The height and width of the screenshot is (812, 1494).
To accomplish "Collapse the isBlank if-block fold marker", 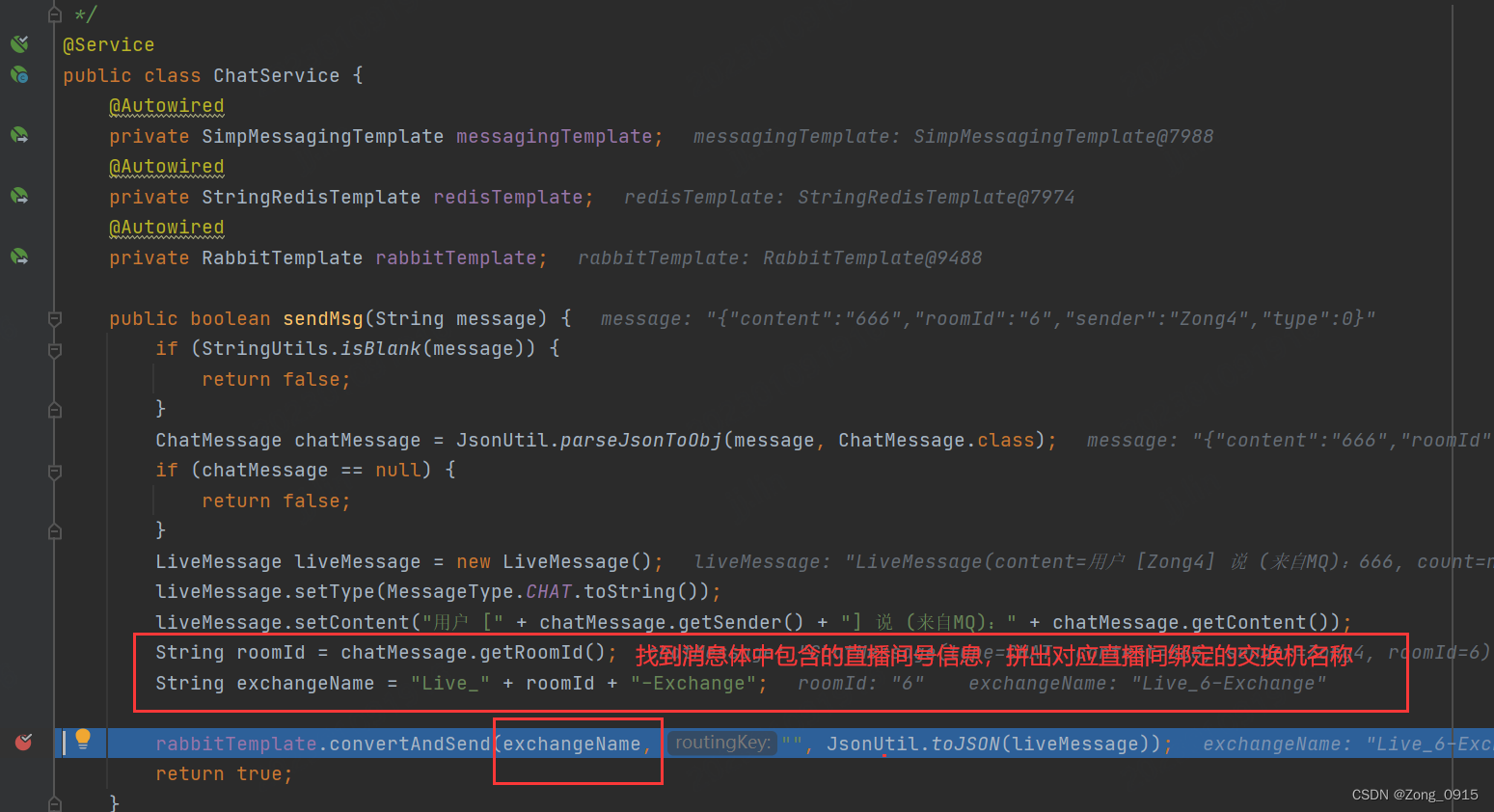I will pos(55,349).
